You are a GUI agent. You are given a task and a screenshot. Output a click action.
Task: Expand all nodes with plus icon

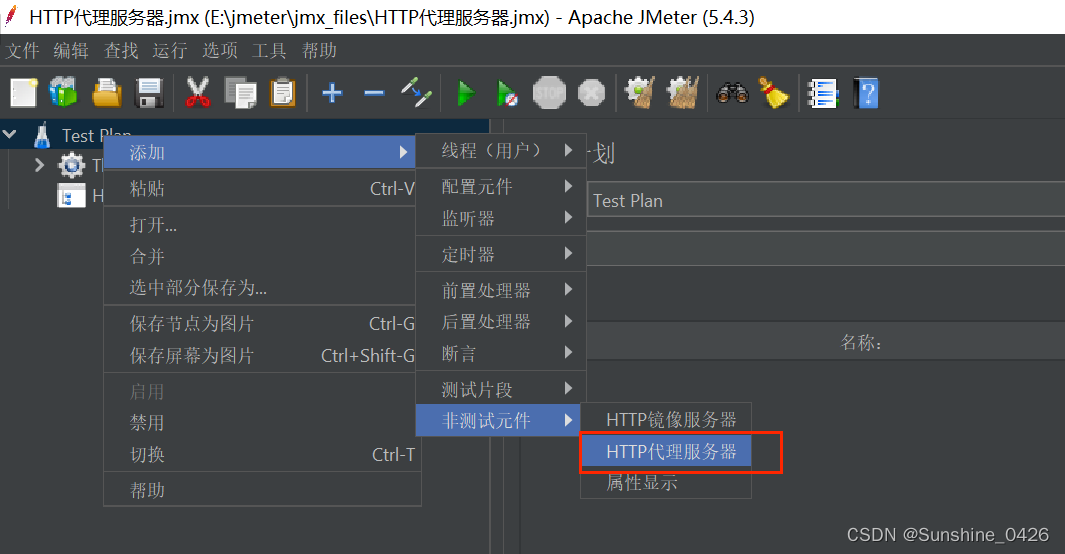(332, 93)
